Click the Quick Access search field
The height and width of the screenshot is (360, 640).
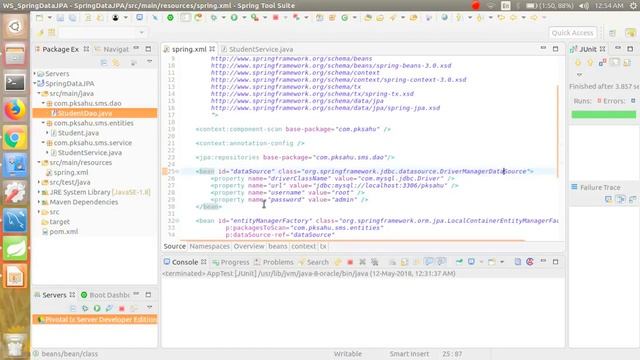pos(572,33)
